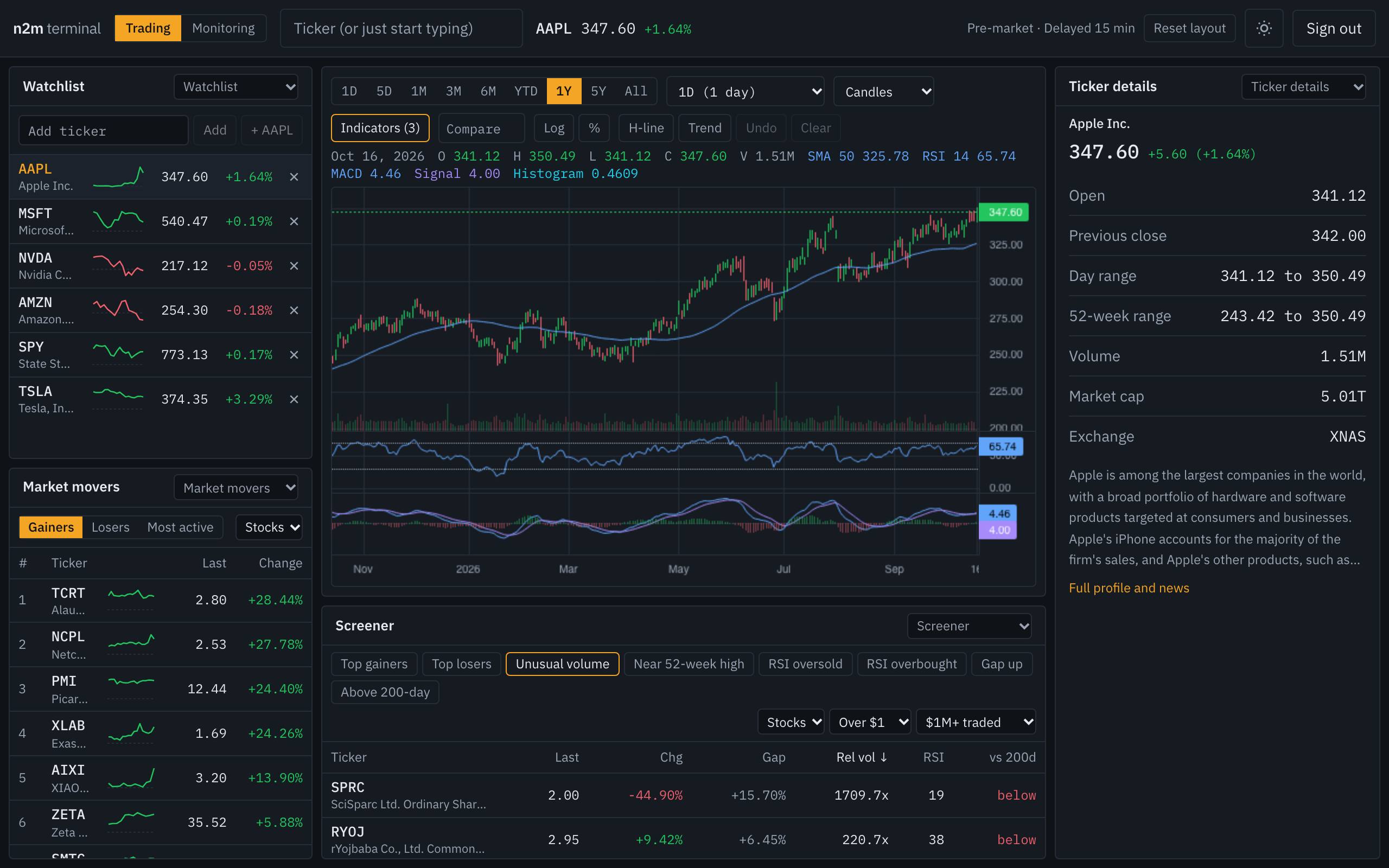Select RSI oversold screener preset
1389x868 pixels.
tap(805, 664)
